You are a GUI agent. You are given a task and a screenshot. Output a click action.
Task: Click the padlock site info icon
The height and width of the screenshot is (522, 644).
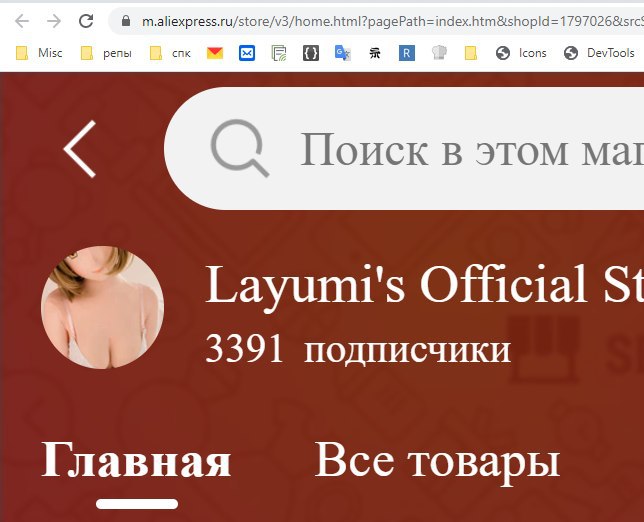(x=126, y=21)
